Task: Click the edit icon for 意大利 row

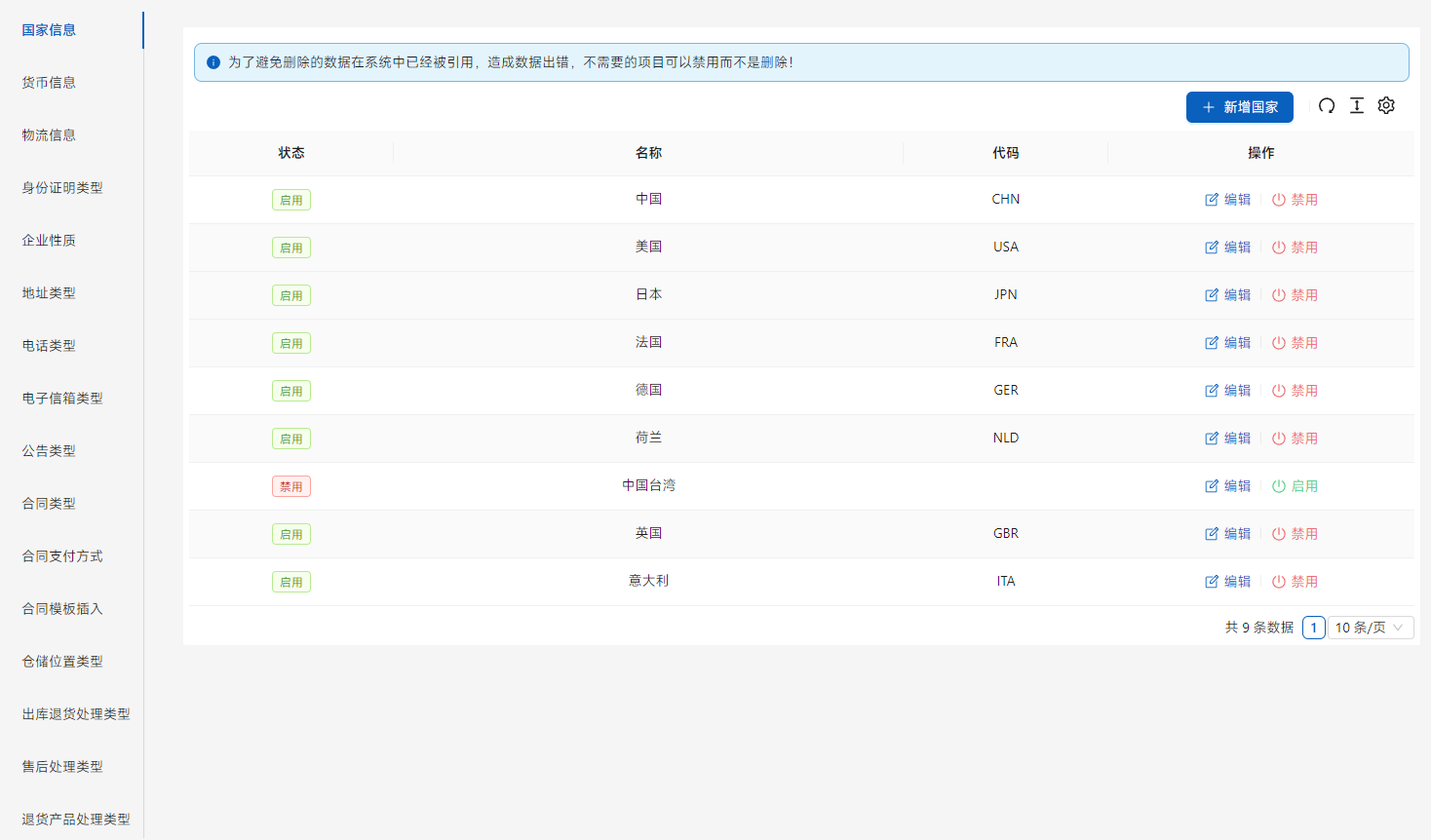Action: [x=1212, y=582]
